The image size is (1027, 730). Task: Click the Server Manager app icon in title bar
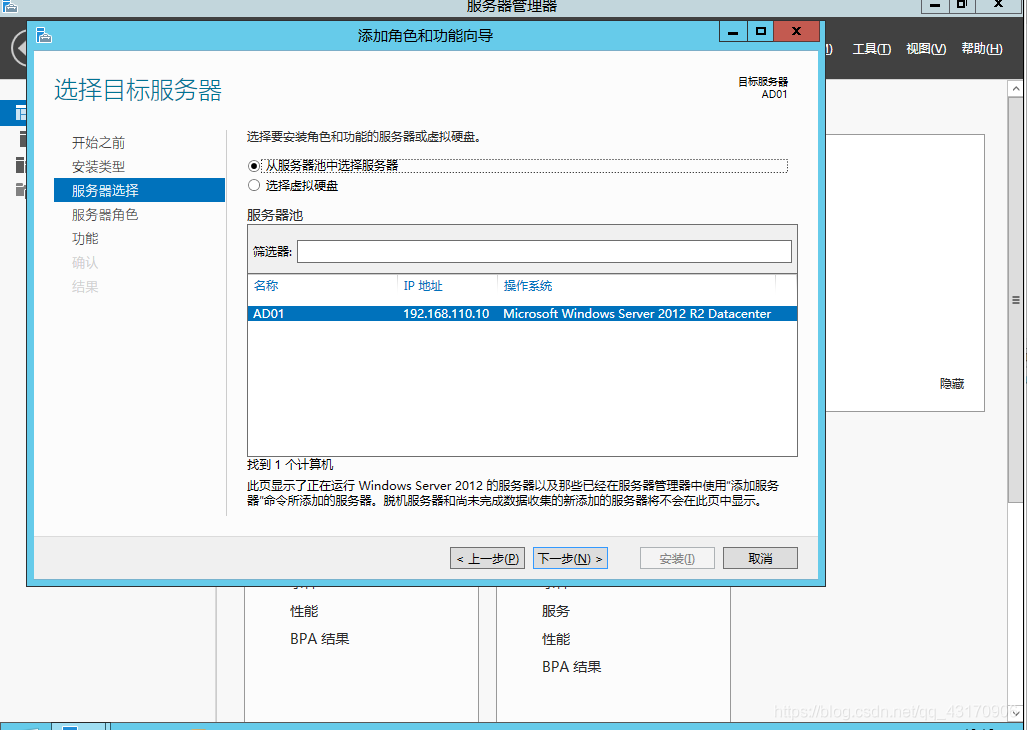click(10, 5)
